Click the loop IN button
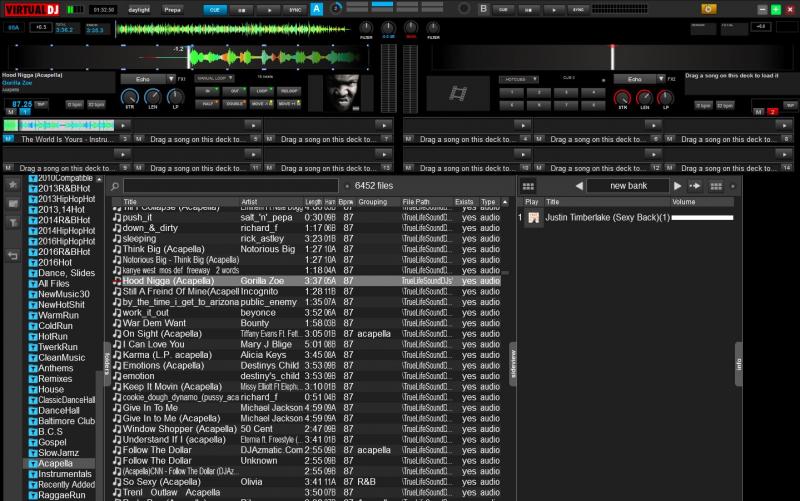The image size is (800, 501). tap(208, 91)
